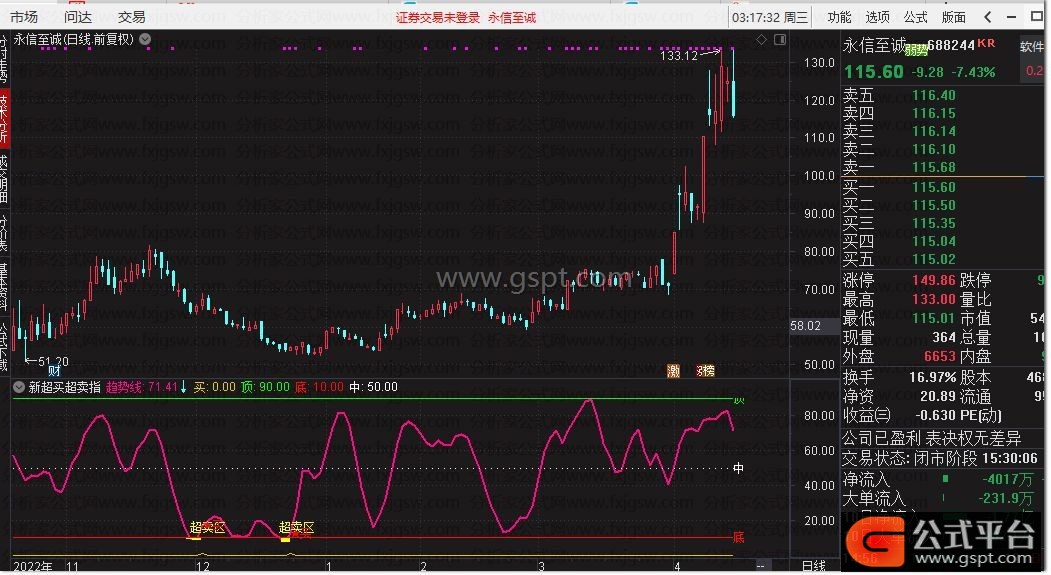Click the 卖四 price 116.15
Screen dimensions: 1051x575
pyautogui.click(x=934, y=113)
